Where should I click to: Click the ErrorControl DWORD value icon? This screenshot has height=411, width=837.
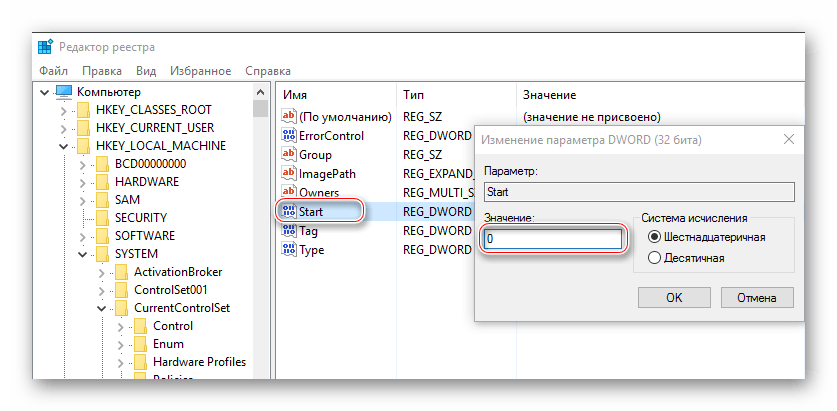289,136
